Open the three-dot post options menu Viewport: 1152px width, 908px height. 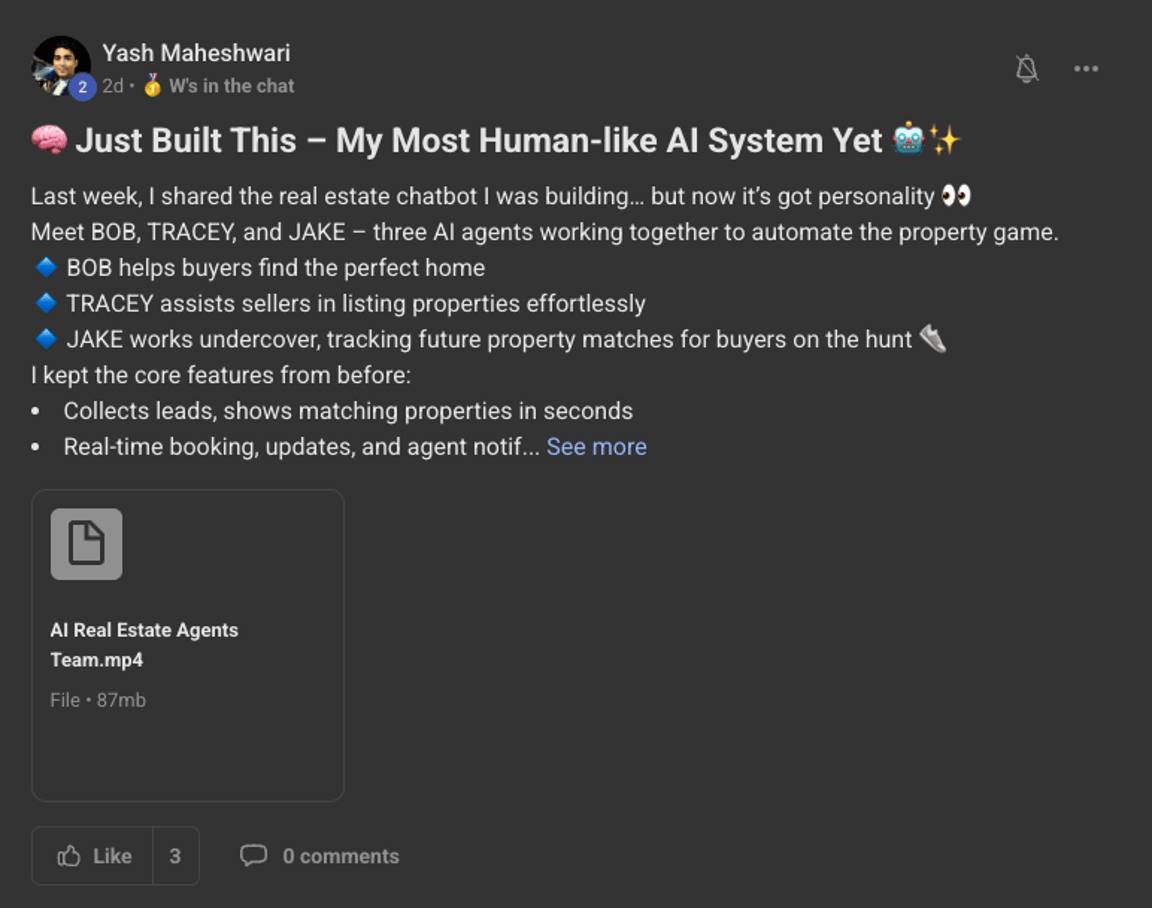tap(1086, 69)
